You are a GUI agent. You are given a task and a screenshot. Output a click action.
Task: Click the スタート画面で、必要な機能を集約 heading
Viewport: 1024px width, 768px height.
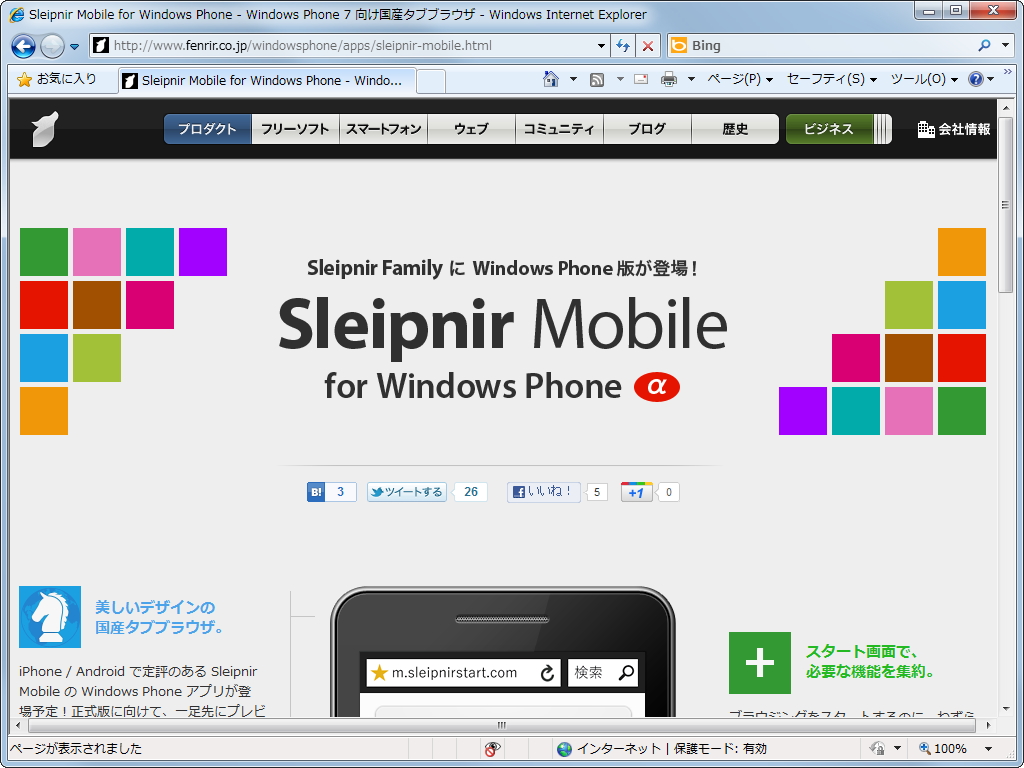[x=871, y=661]
